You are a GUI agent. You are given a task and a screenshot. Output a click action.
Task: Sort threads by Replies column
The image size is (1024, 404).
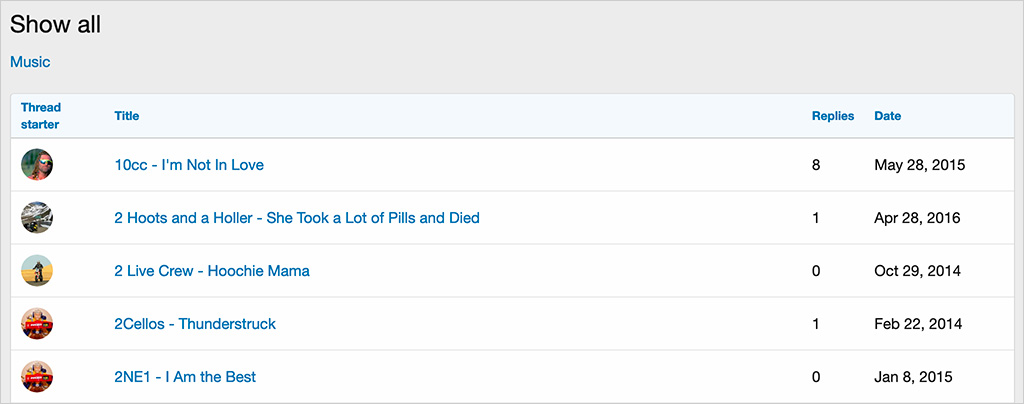point(833,116)
